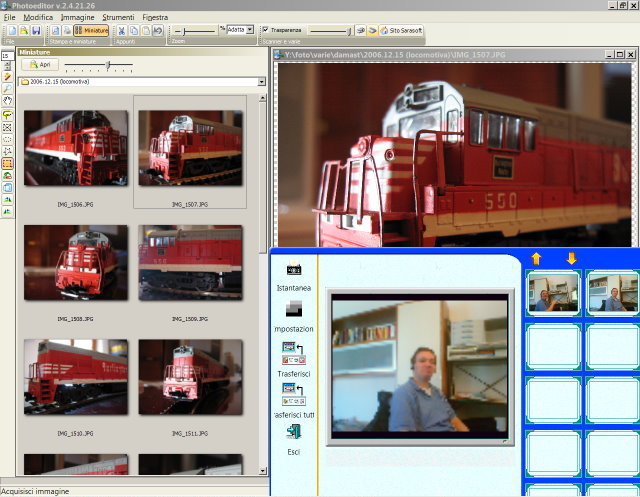The width and height of the screenshot is (640, 497).
Task: Click the Trasferisci transfer icon
Action: pyautogui.click(x=294, y=353)
